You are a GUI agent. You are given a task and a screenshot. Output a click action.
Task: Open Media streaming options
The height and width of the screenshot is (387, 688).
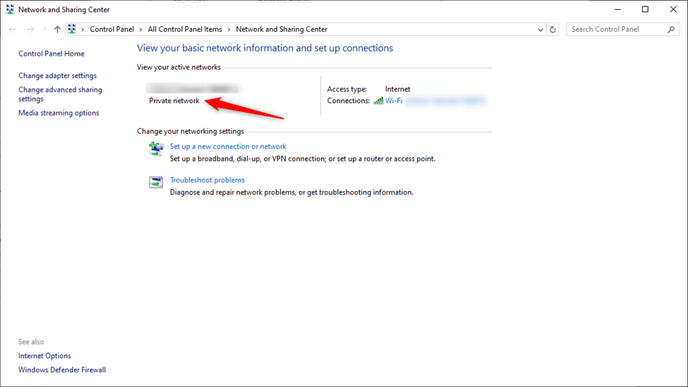(59, 113)
